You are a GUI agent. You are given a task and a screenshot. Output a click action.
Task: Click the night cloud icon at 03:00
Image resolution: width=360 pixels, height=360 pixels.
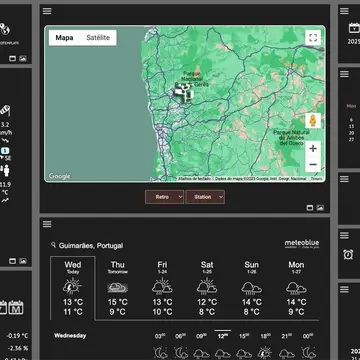[x=160, y=353]
